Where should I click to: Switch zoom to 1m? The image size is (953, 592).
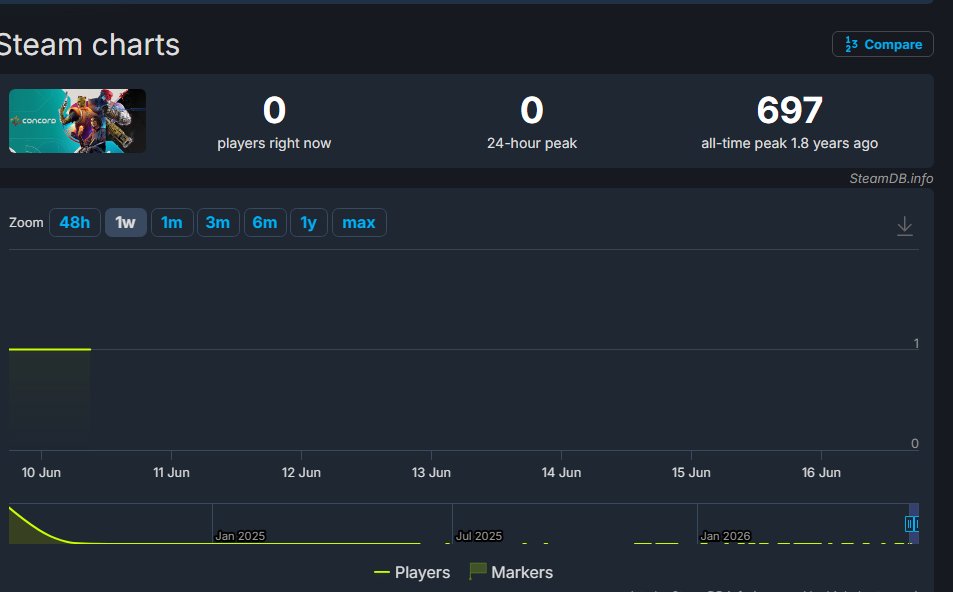[x=172, y=222]
